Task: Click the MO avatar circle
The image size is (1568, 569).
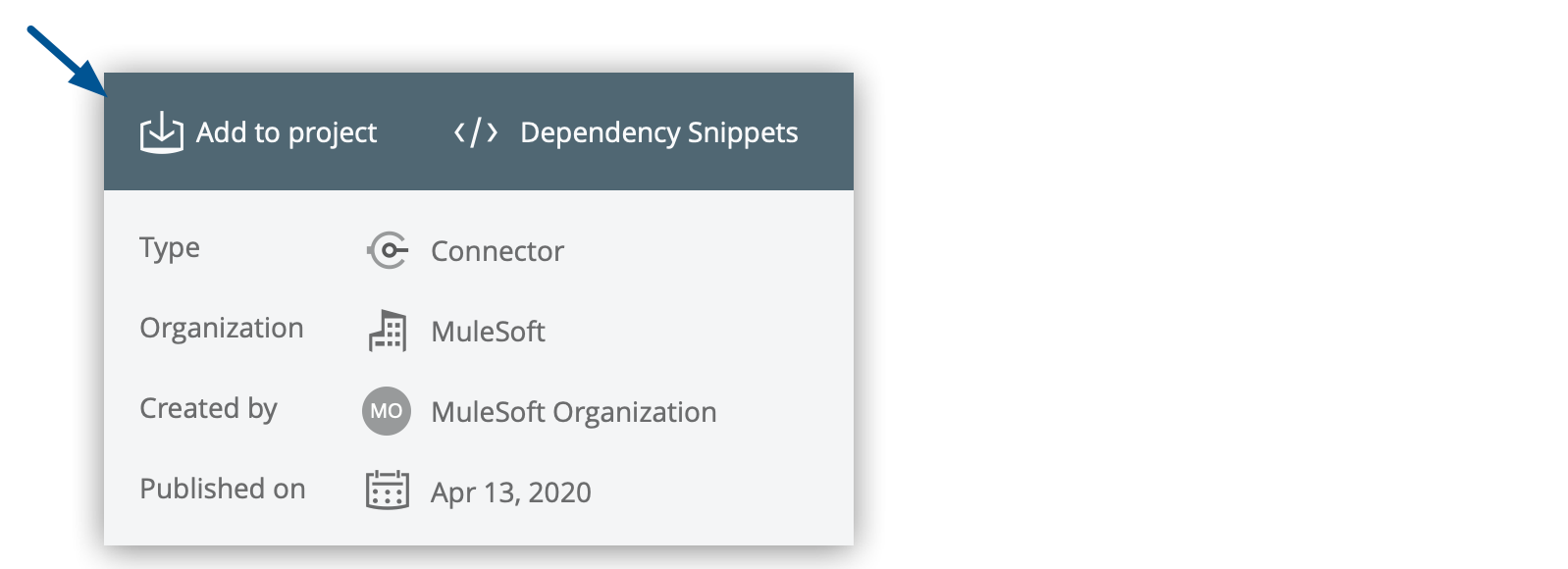Action: (387, 411)
